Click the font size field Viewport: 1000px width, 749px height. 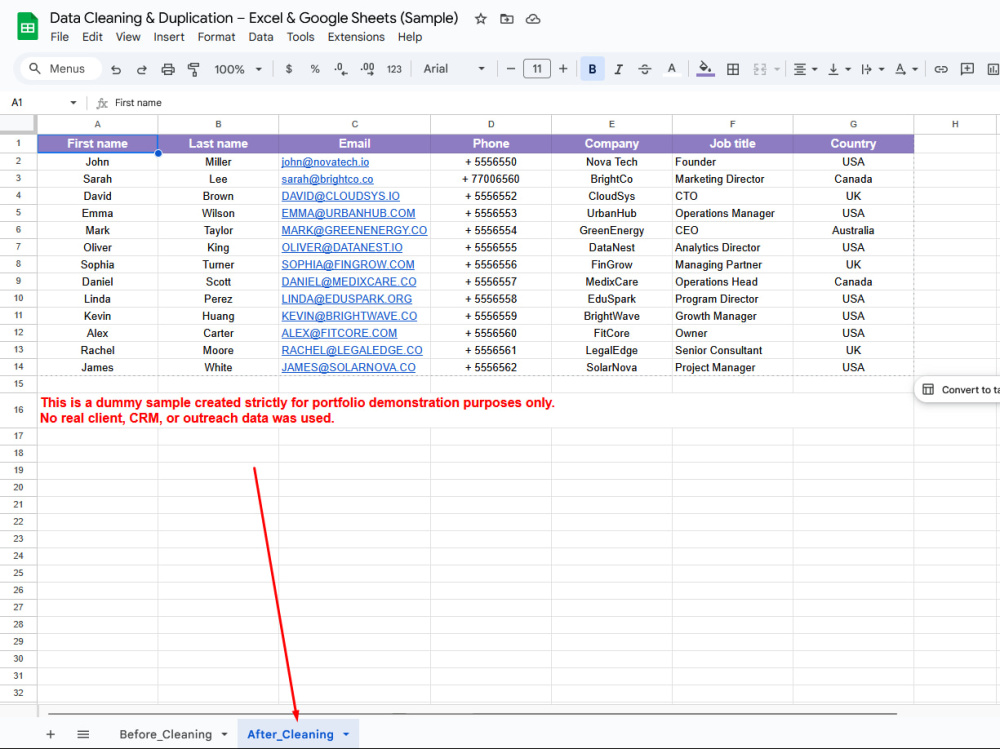(537, 69)
